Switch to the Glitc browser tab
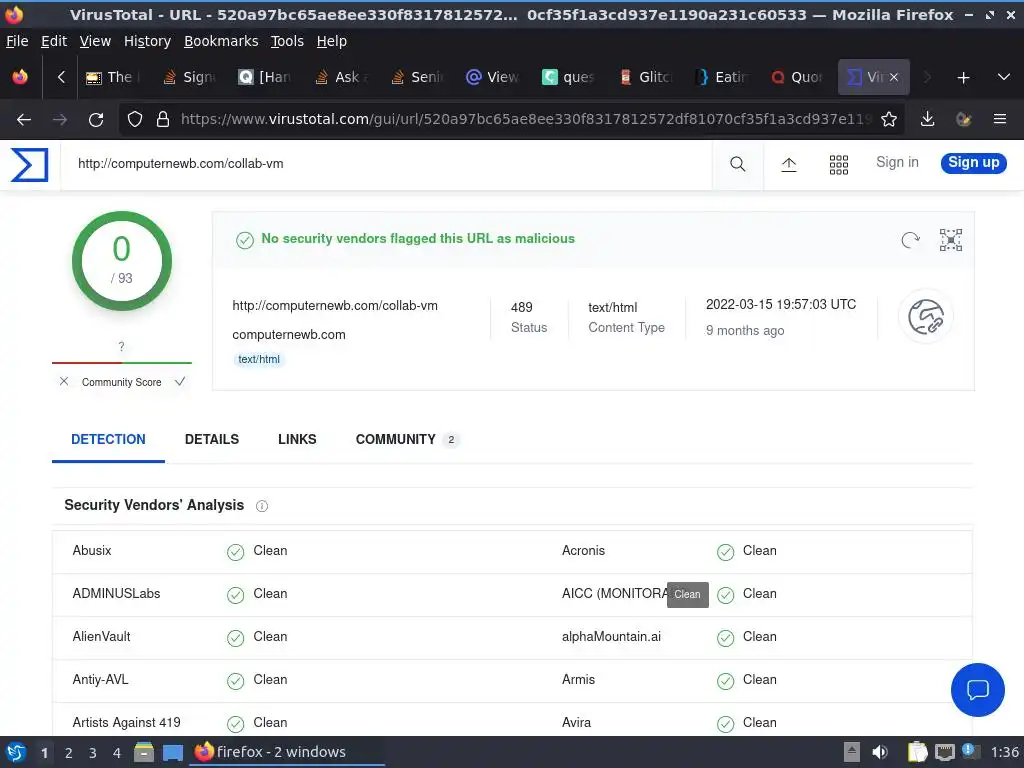Viewport: 1024px width, 768px height. [x=647, y=77]
